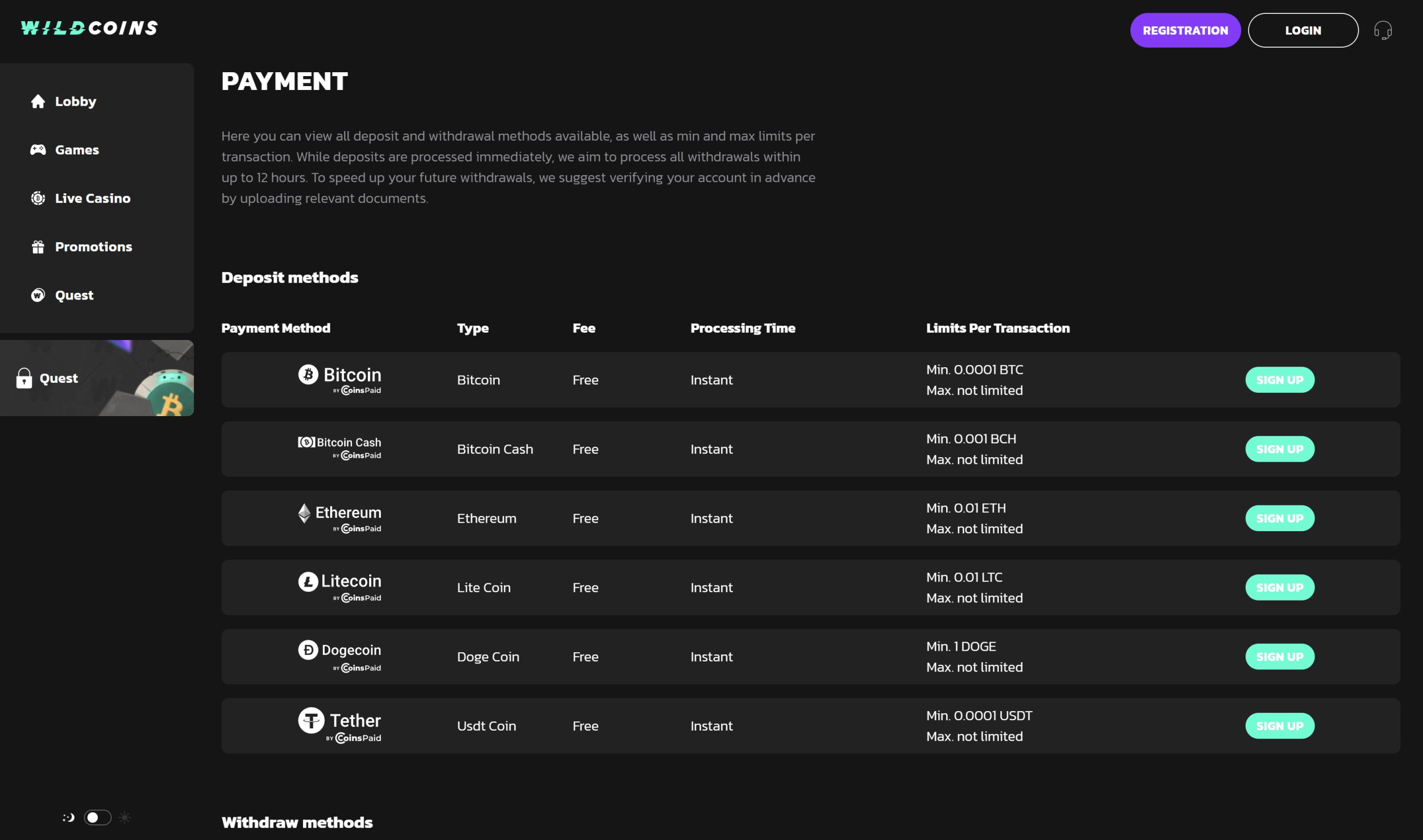Click the Limits Per Transaction header

click(x=998, y=328)
